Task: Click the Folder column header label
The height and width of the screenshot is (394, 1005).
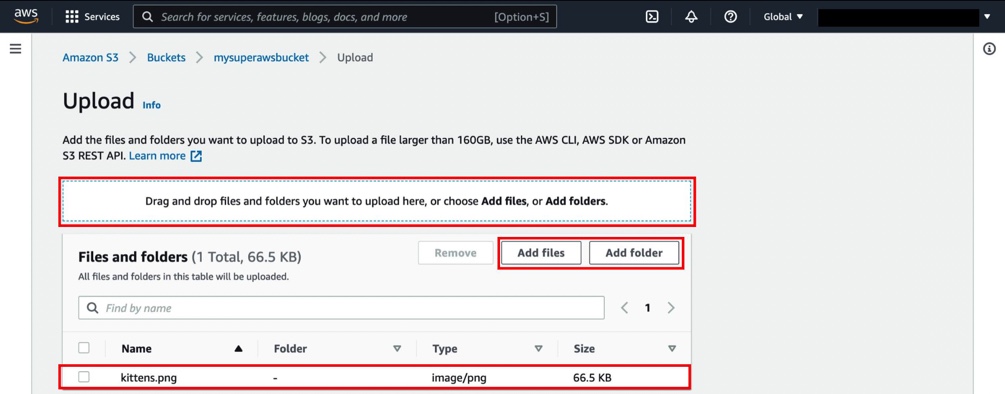Action: (290, 349)
